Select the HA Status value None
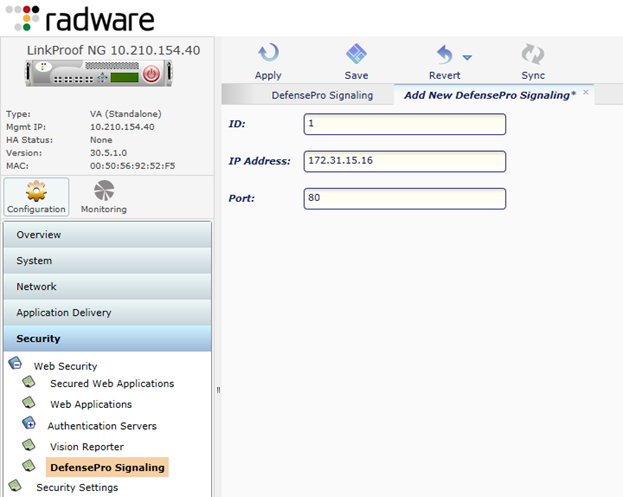 (x=101, y=140)
